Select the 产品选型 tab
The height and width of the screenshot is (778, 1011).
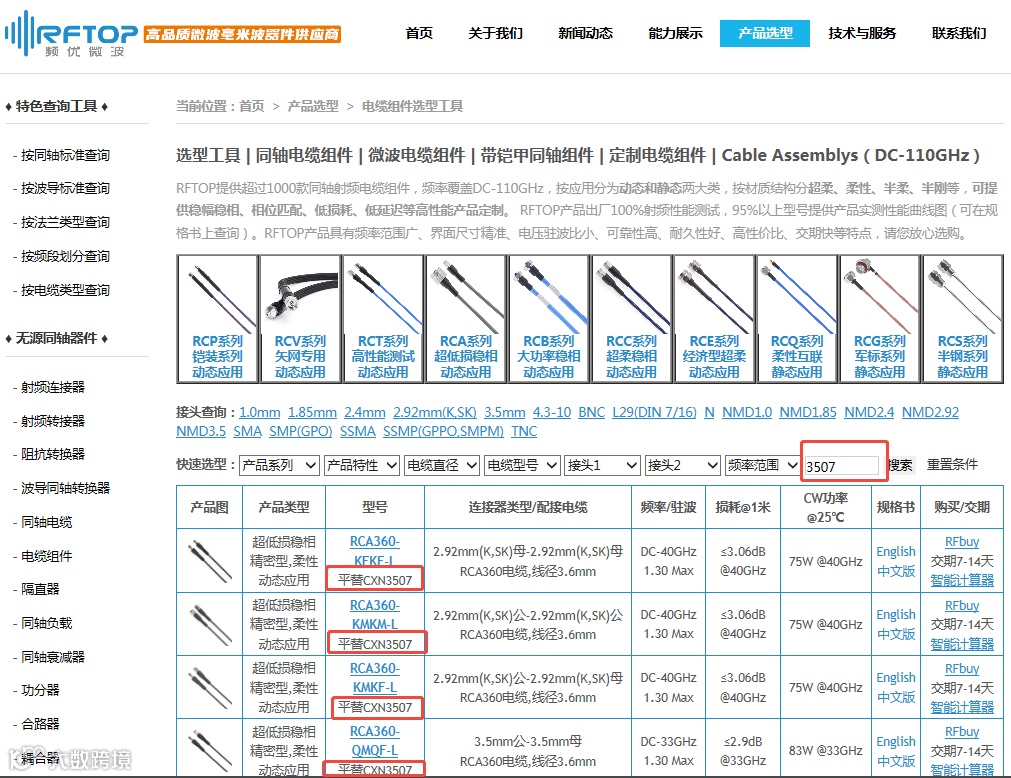click(x=765, y=33)
